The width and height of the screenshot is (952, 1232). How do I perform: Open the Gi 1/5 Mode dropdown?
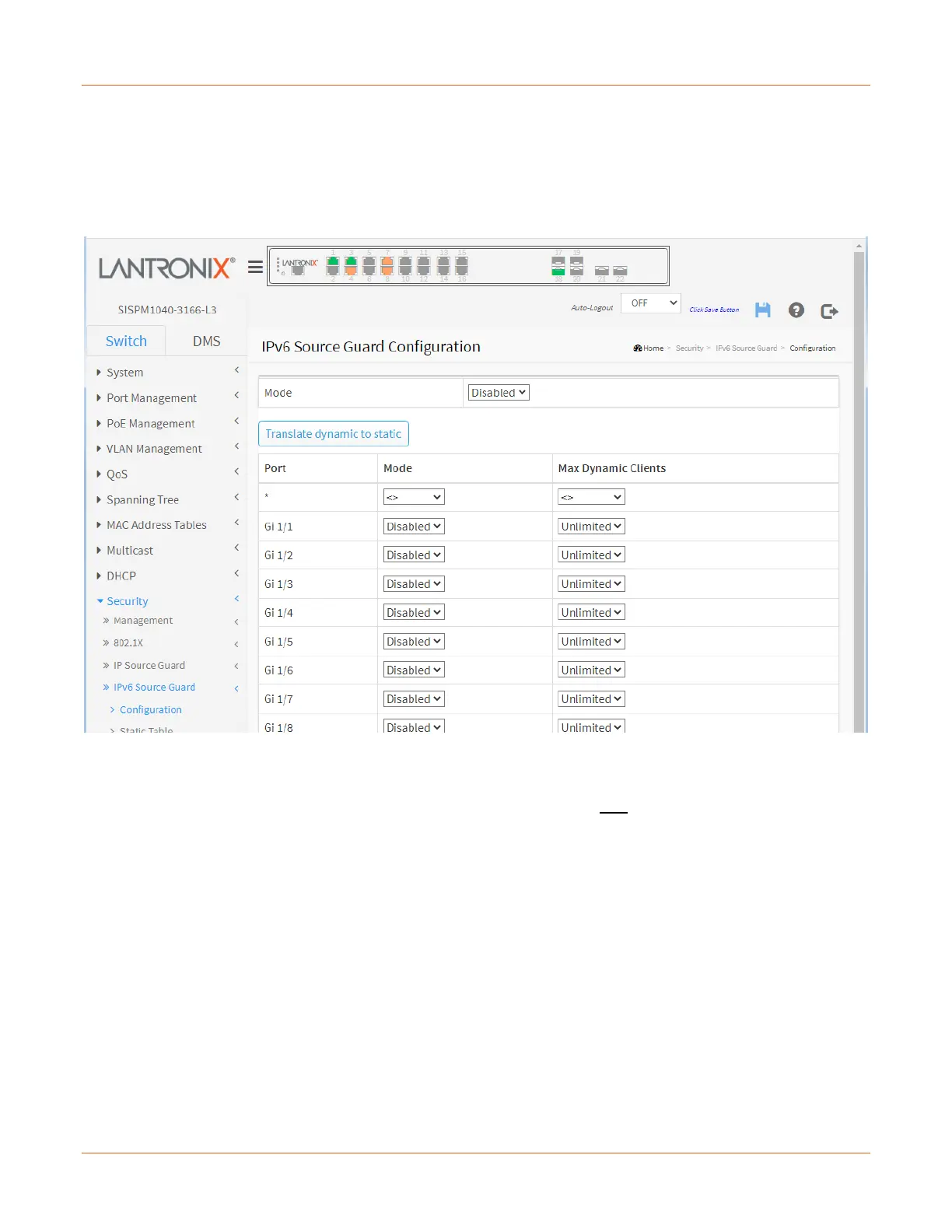[414, 642]
